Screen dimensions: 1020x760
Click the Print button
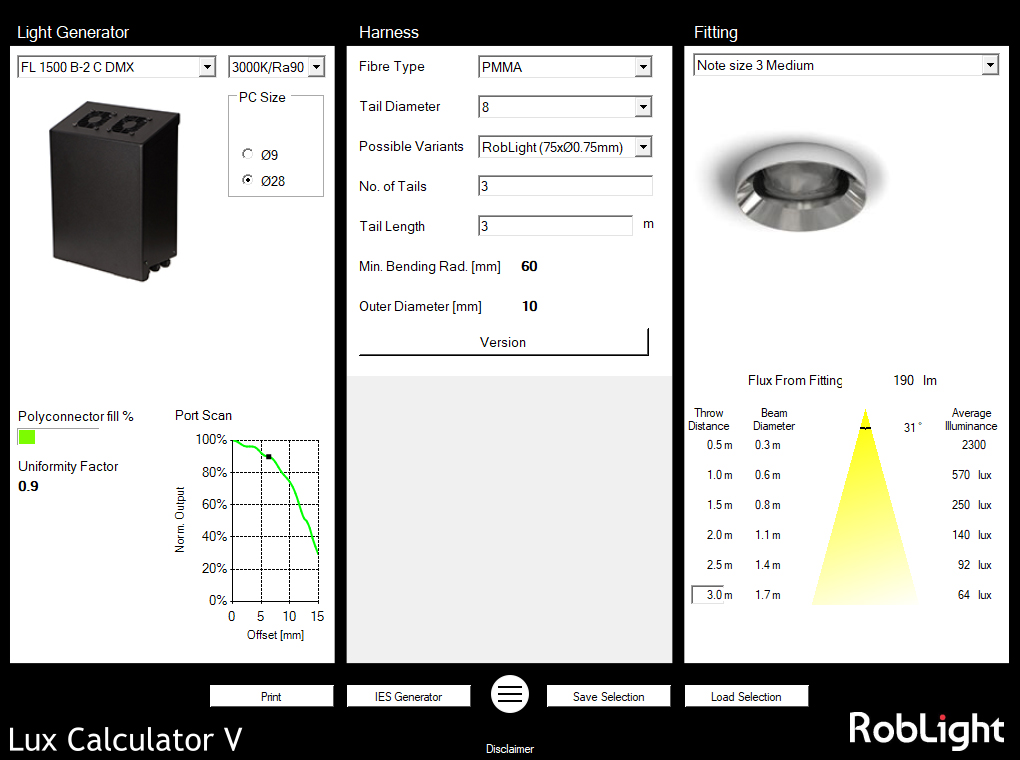(x=271, y=696)
